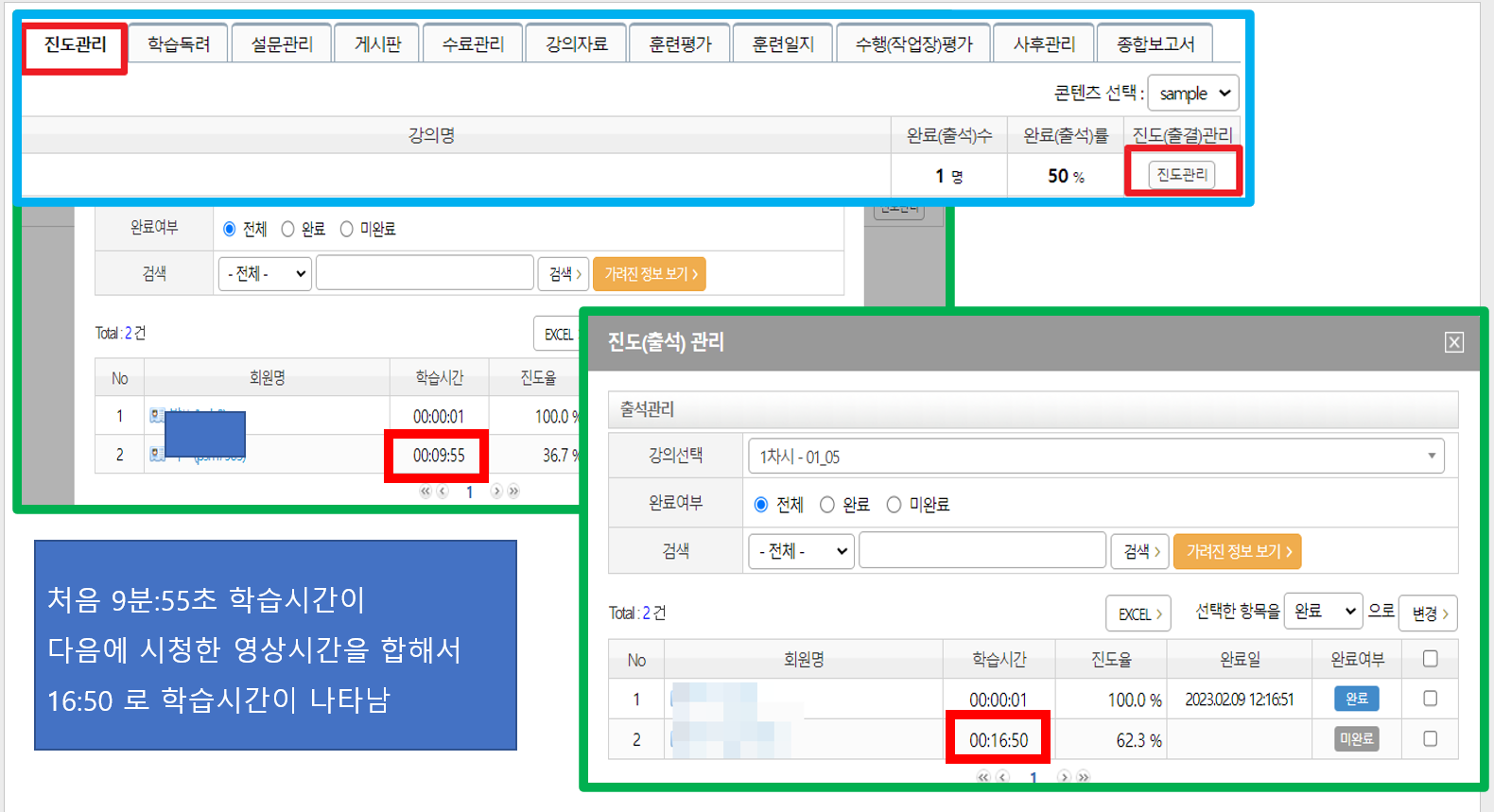
Task: Open the 진도관리 tab
Action: (76, 44)
